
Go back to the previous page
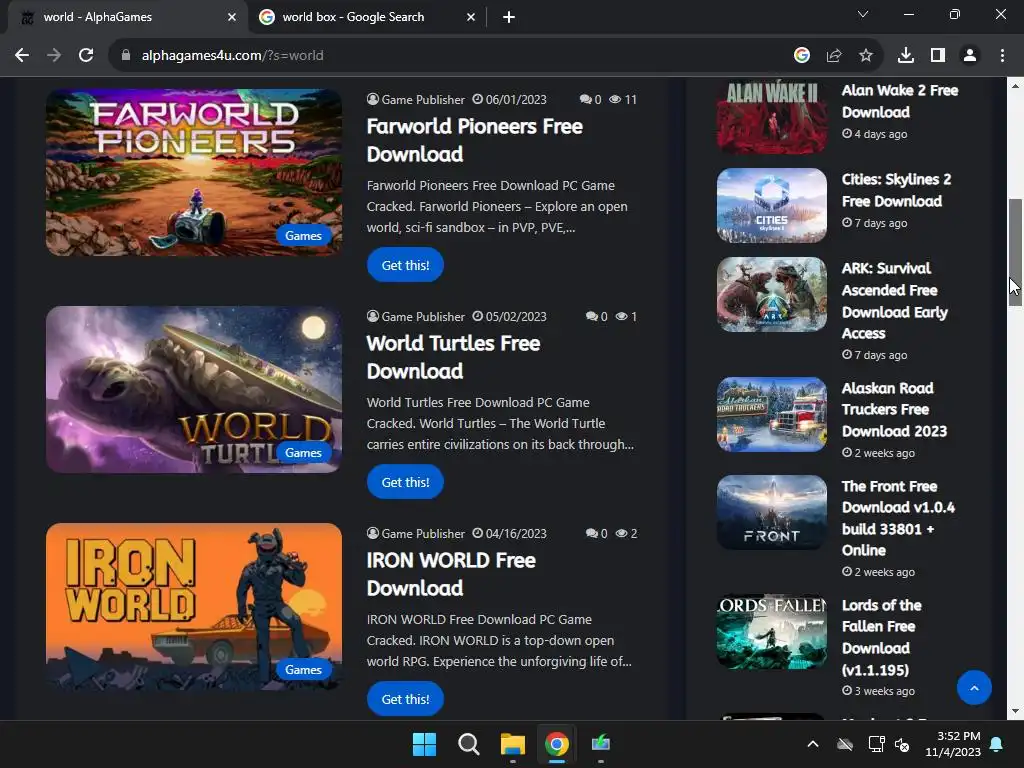point(22,56)
